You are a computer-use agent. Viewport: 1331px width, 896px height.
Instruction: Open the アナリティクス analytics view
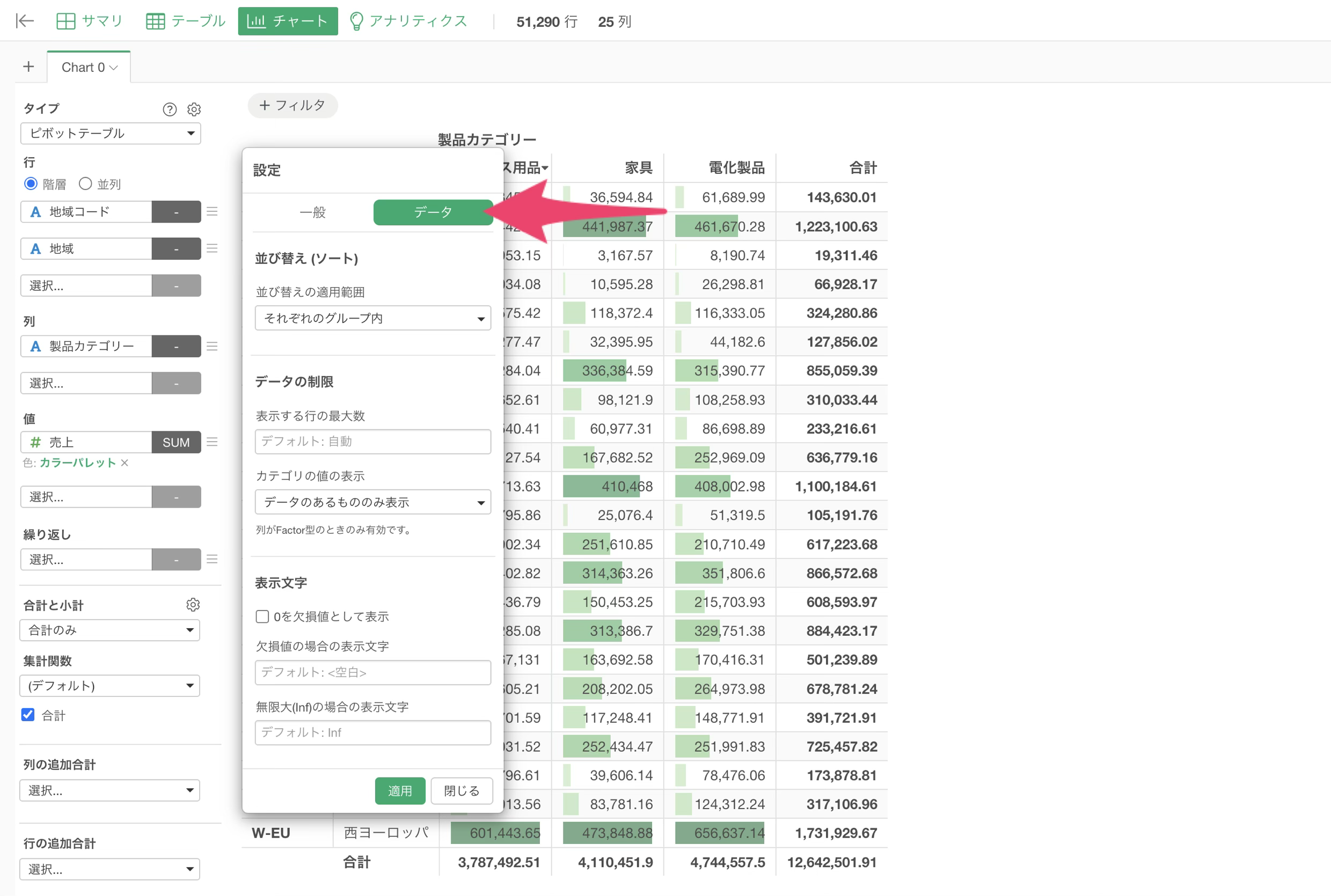pyautogui.click(x=408, y=21)
